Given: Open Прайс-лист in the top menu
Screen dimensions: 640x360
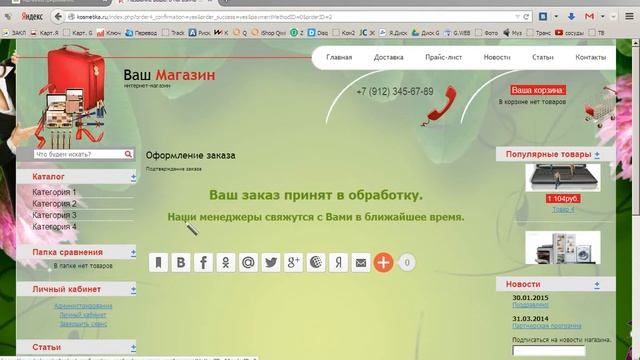Looking at the screenshot, I should (444, 58).
